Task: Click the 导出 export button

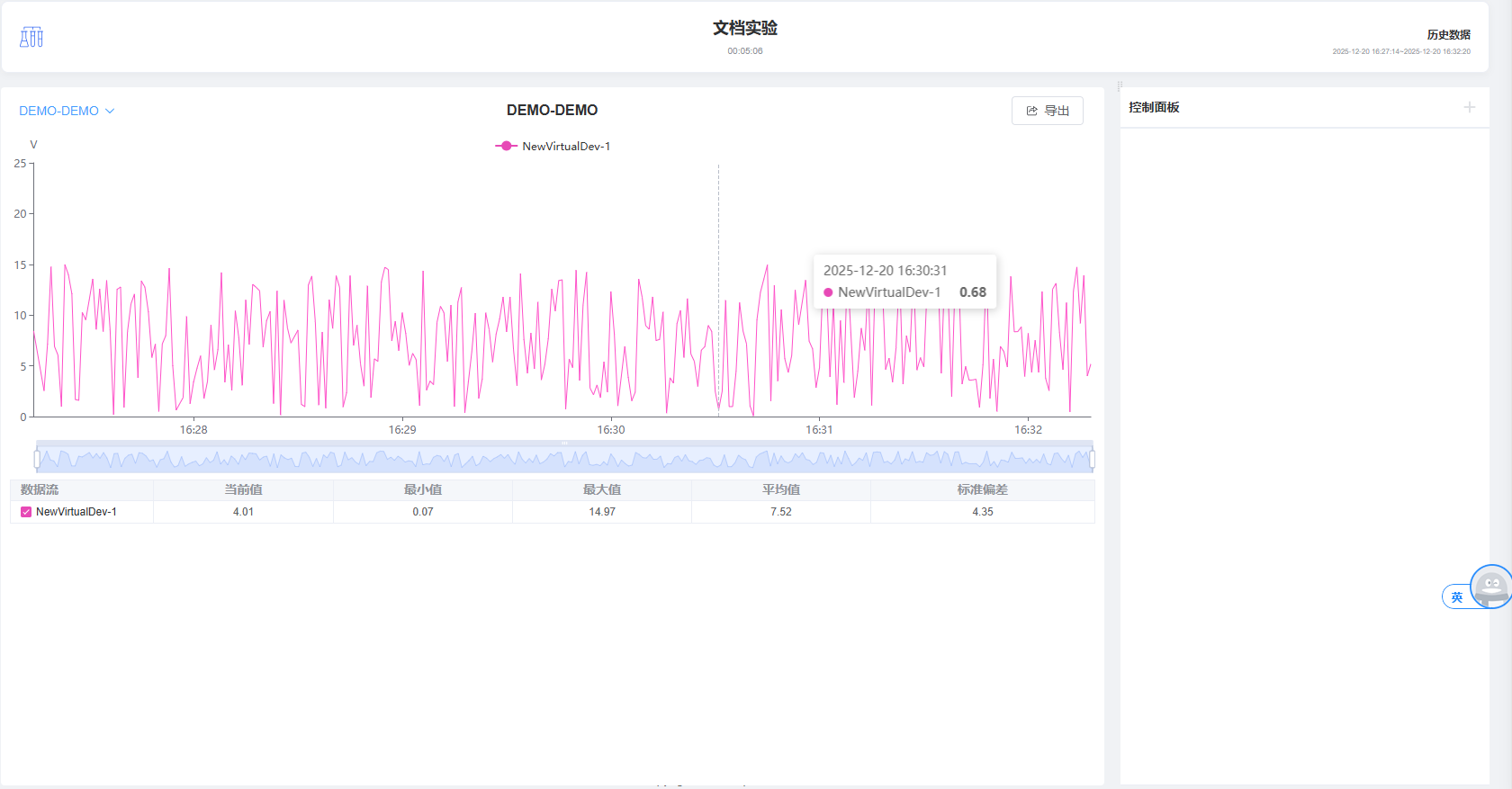Action: (1047, 111)
